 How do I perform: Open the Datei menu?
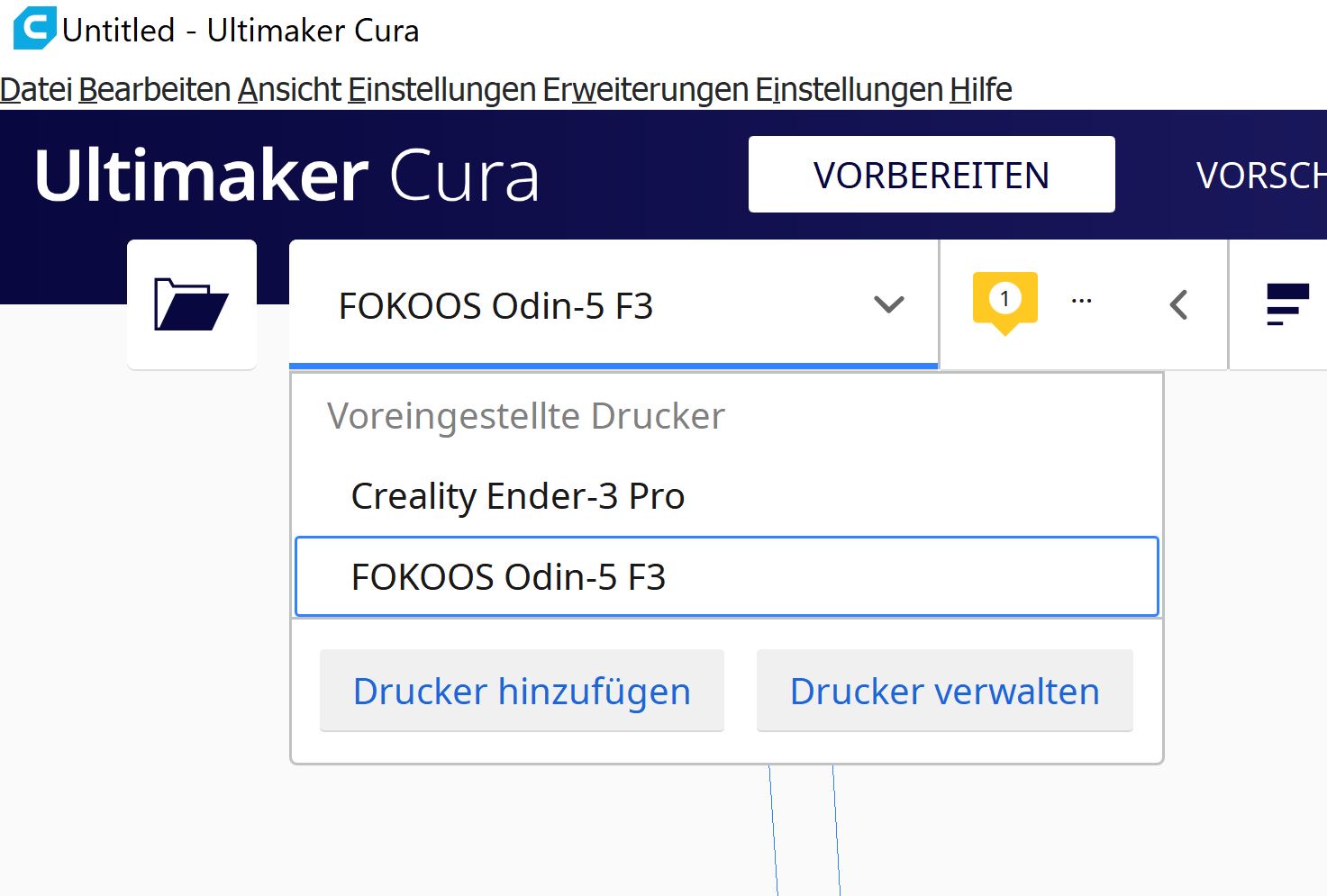pos(36,89)
